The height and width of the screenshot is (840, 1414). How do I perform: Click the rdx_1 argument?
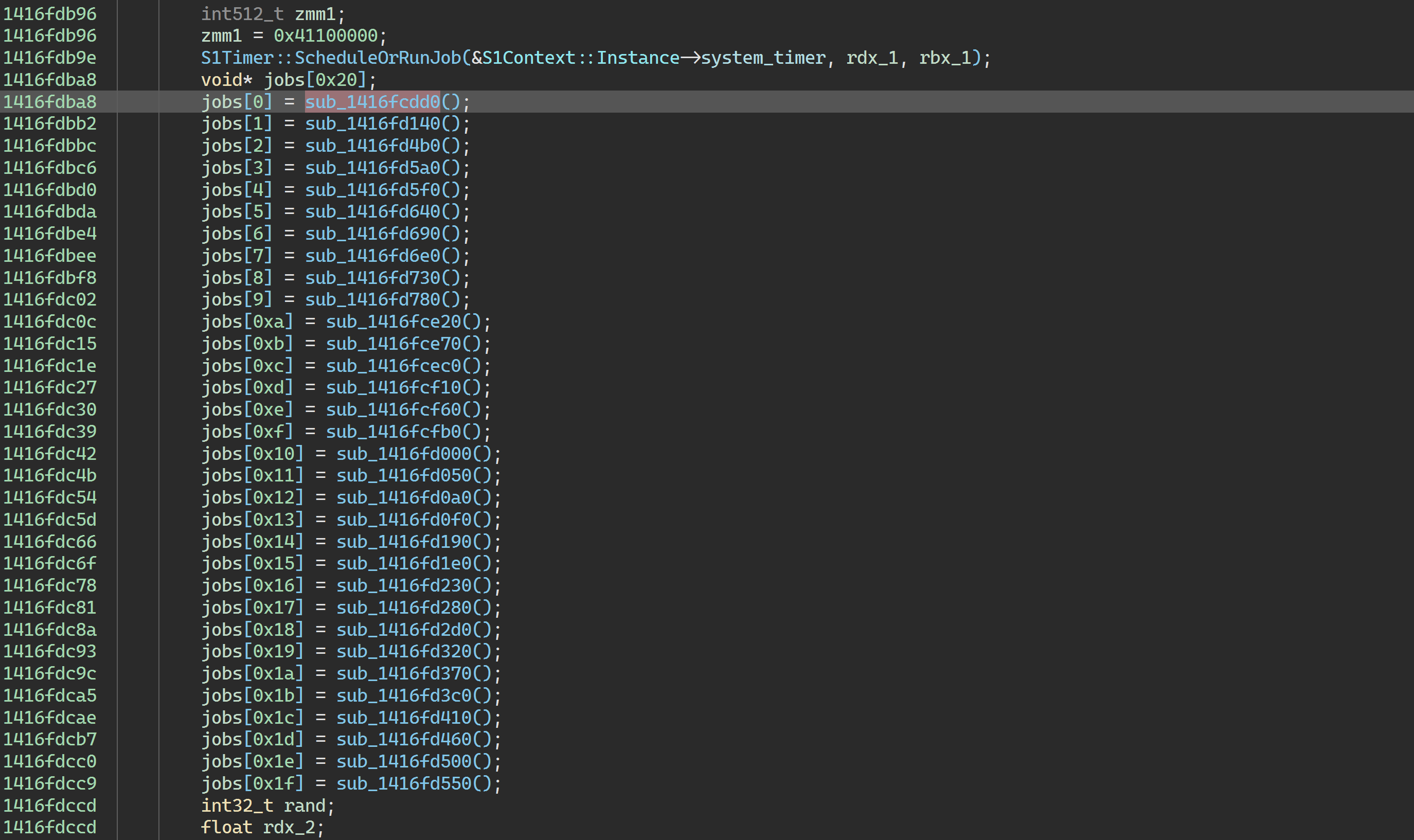click(x=872, y=58)
